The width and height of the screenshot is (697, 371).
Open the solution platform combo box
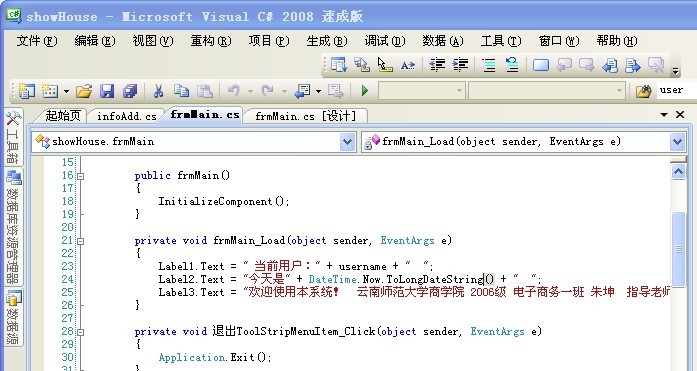point(547,91)
